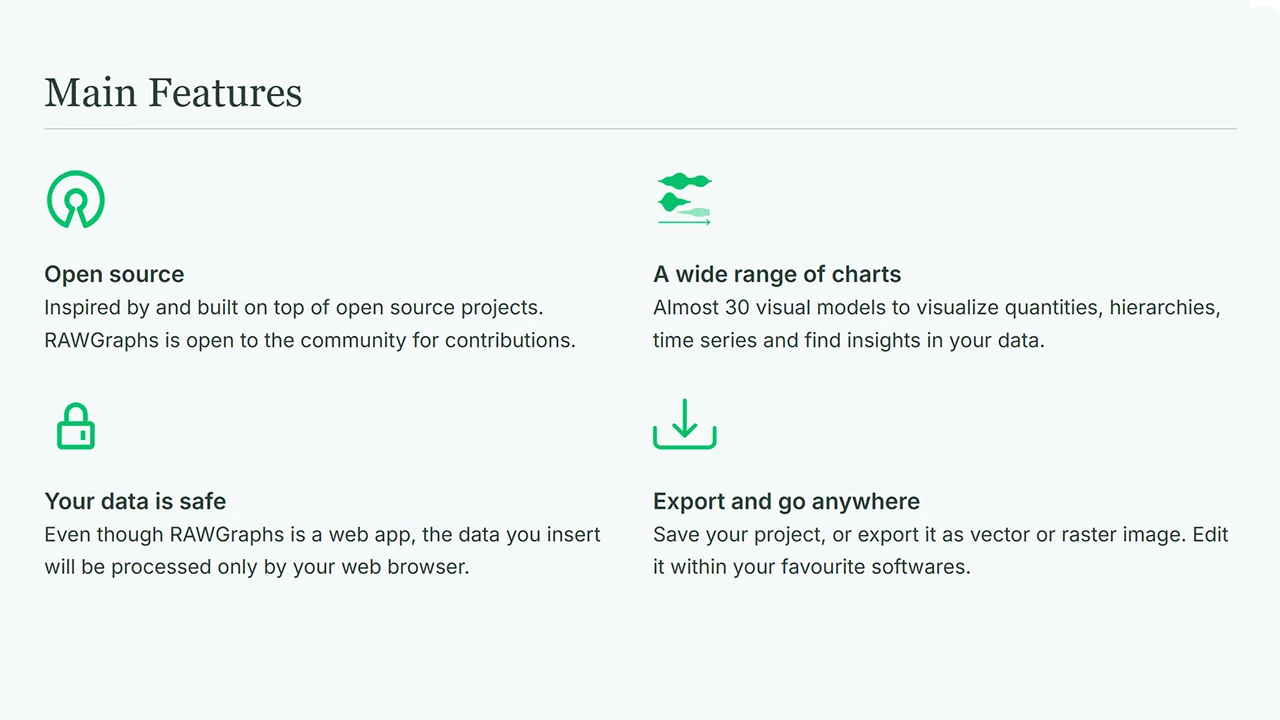Click the word "Edit" in export description

[1210, 535]
